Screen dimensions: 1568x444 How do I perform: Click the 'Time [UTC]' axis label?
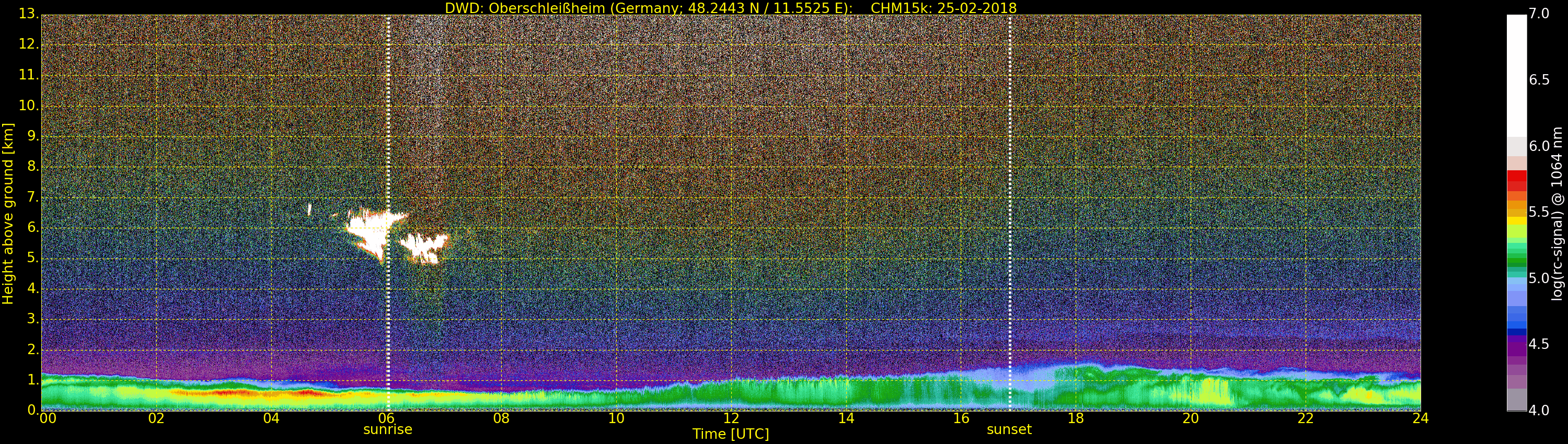pyautogui.click(x=731, y=434)
